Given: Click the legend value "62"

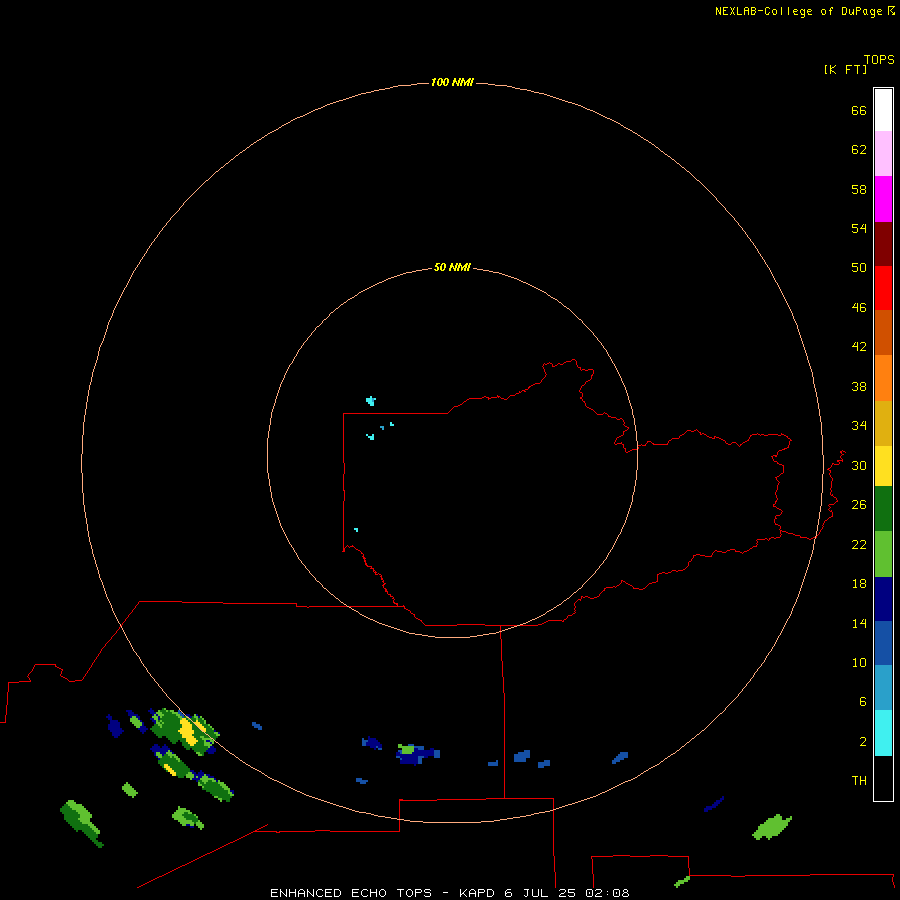Looking at the screenshot, I should [859, 150].
